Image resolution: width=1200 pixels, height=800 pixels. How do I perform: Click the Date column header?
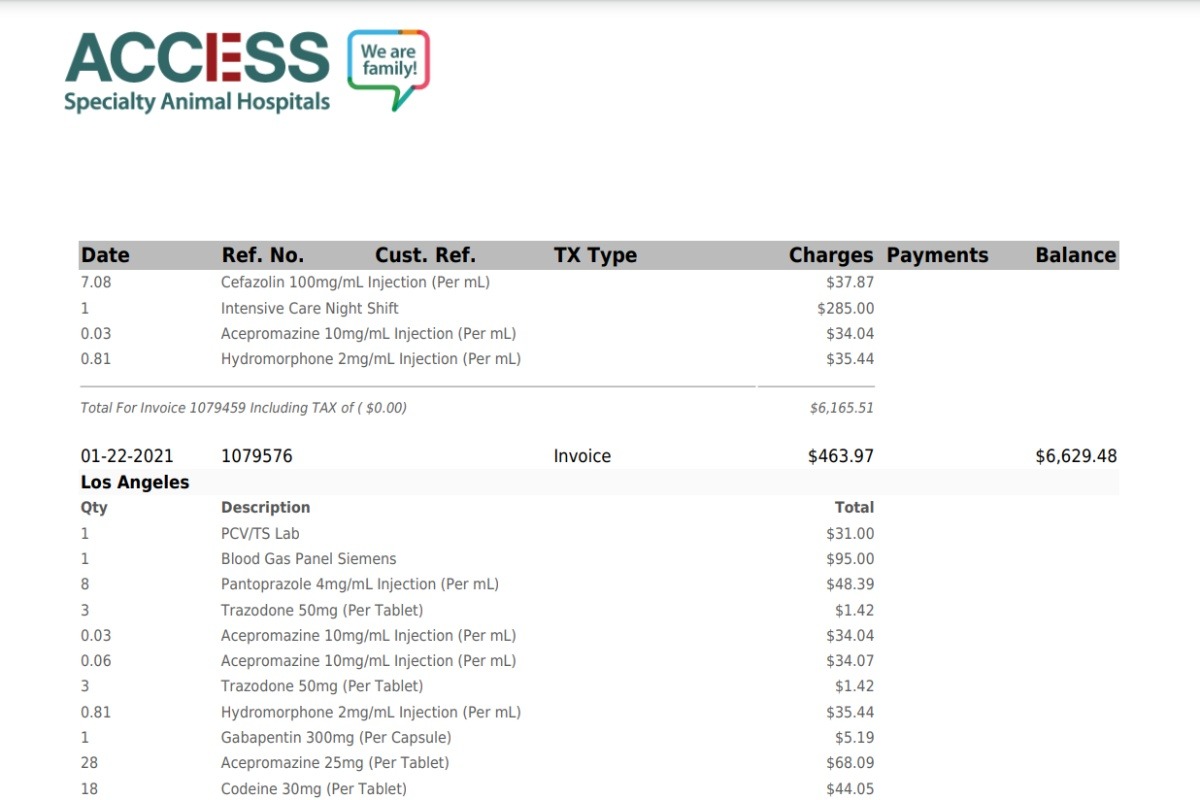point(105,255)
